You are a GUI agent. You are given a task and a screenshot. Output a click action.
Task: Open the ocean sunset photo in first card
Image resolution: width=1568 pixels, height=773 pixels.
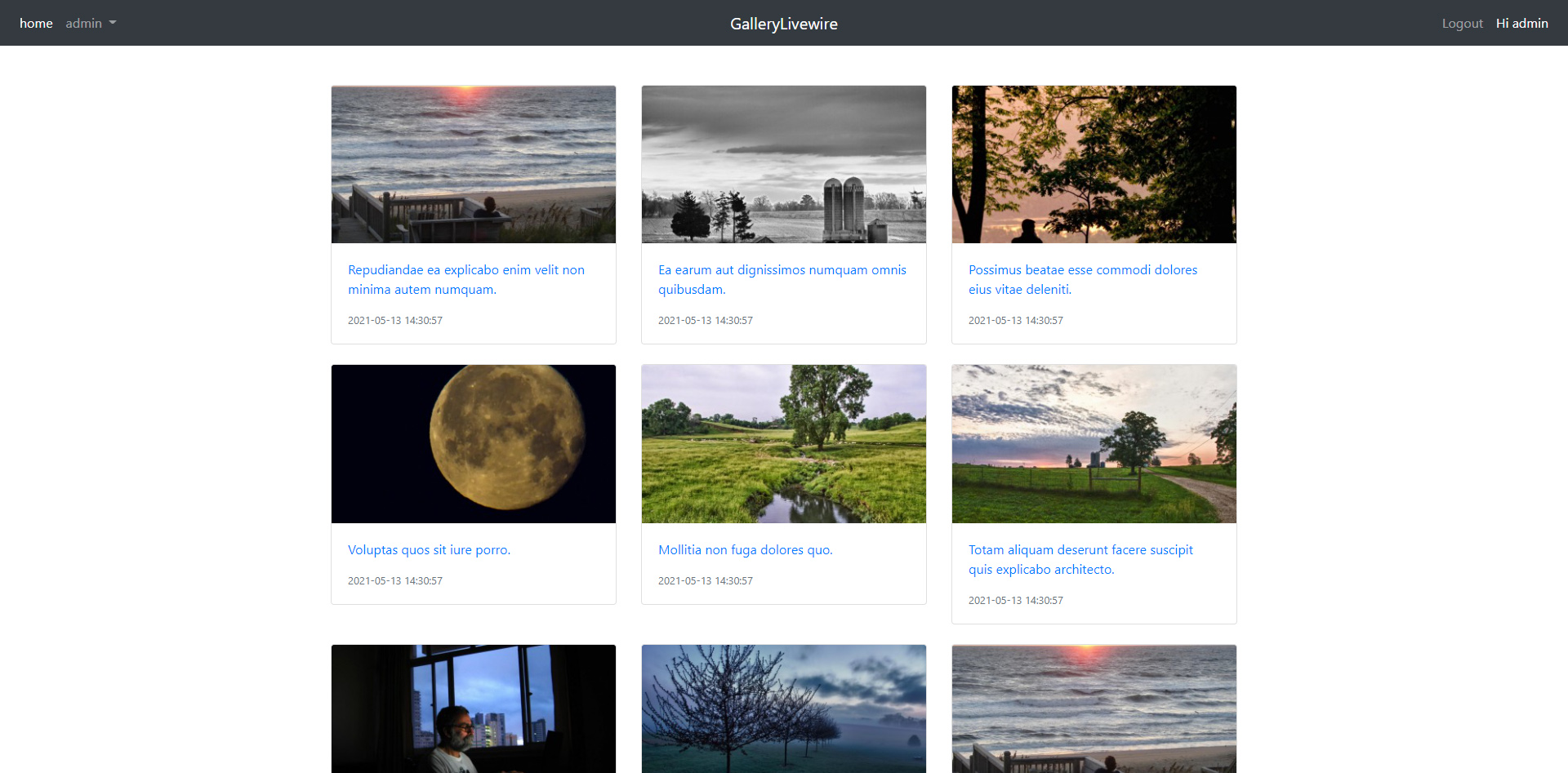pos(474,164)
